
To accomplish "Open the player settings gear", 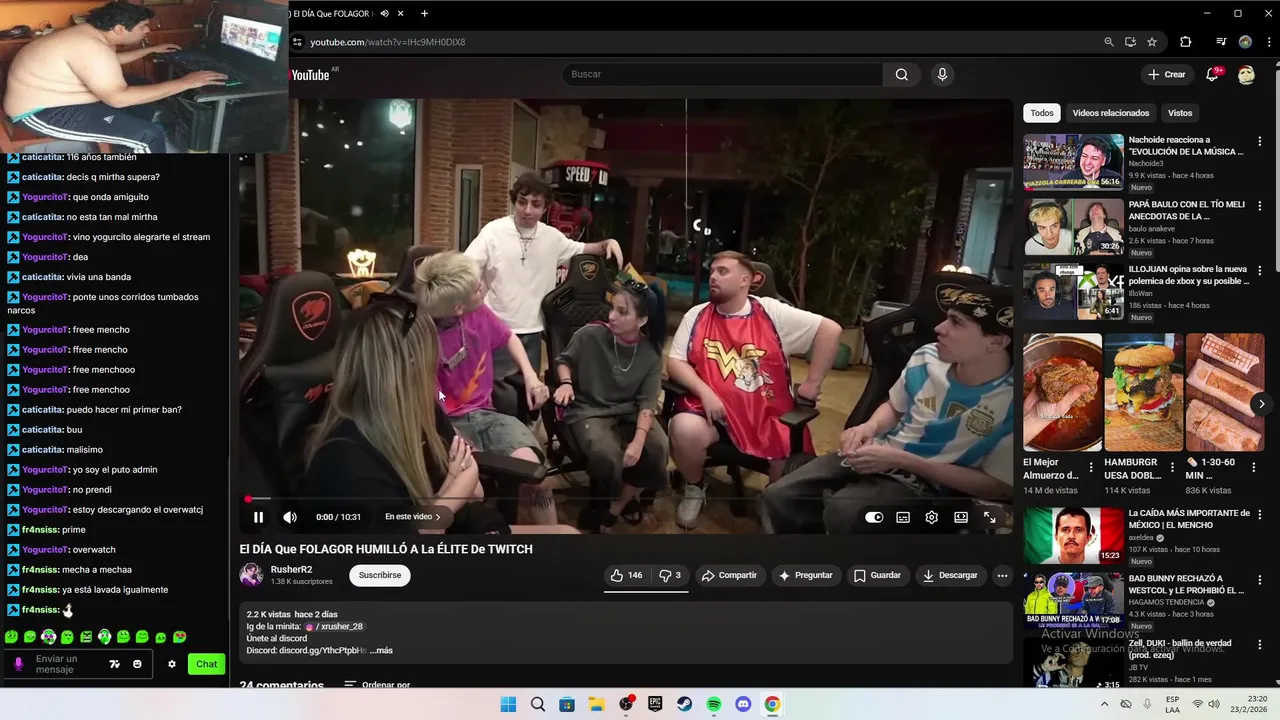I will tap(932, 517).
